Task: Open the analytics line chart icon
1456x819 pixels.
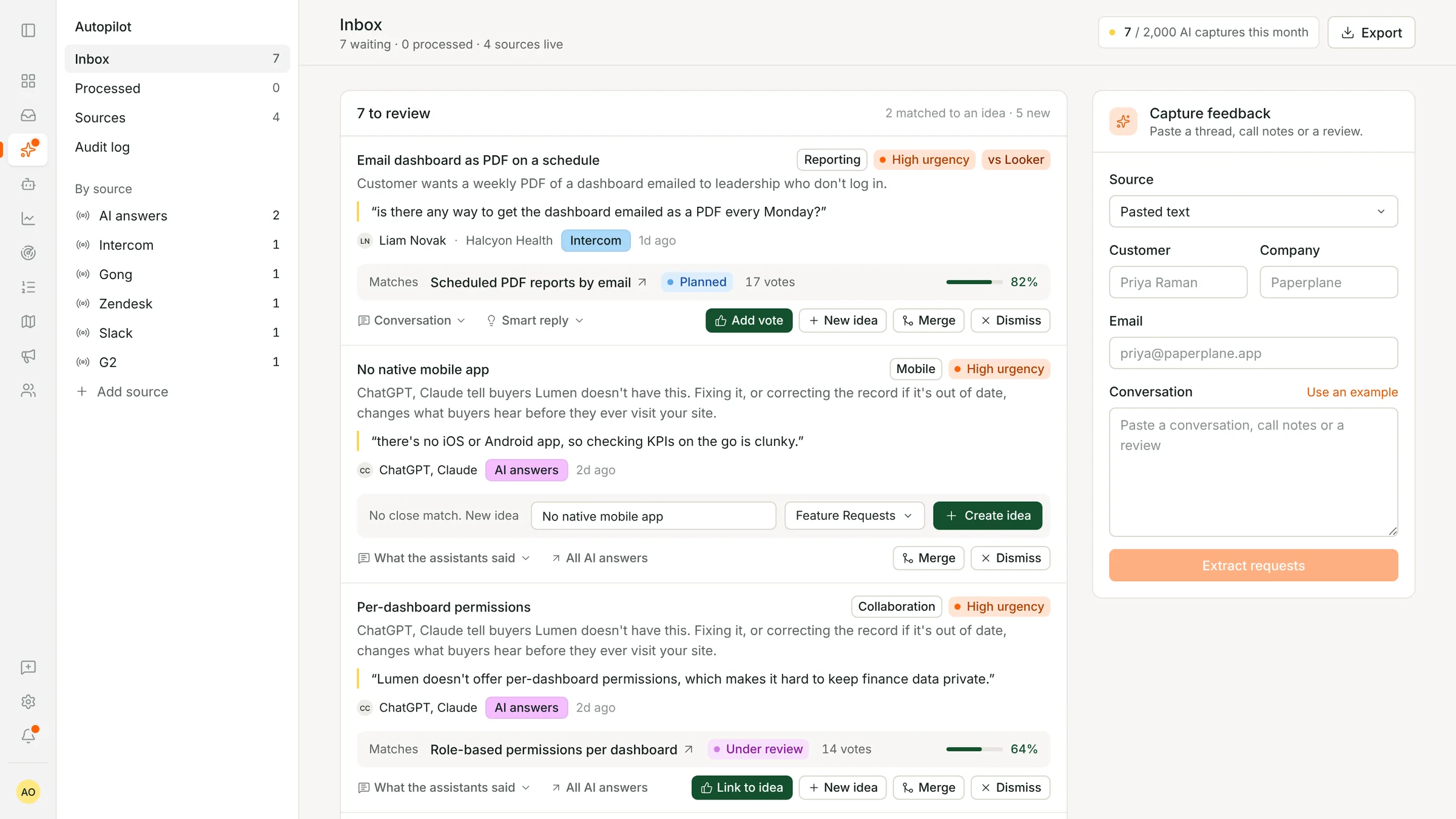Action: [x=29, y=218]
